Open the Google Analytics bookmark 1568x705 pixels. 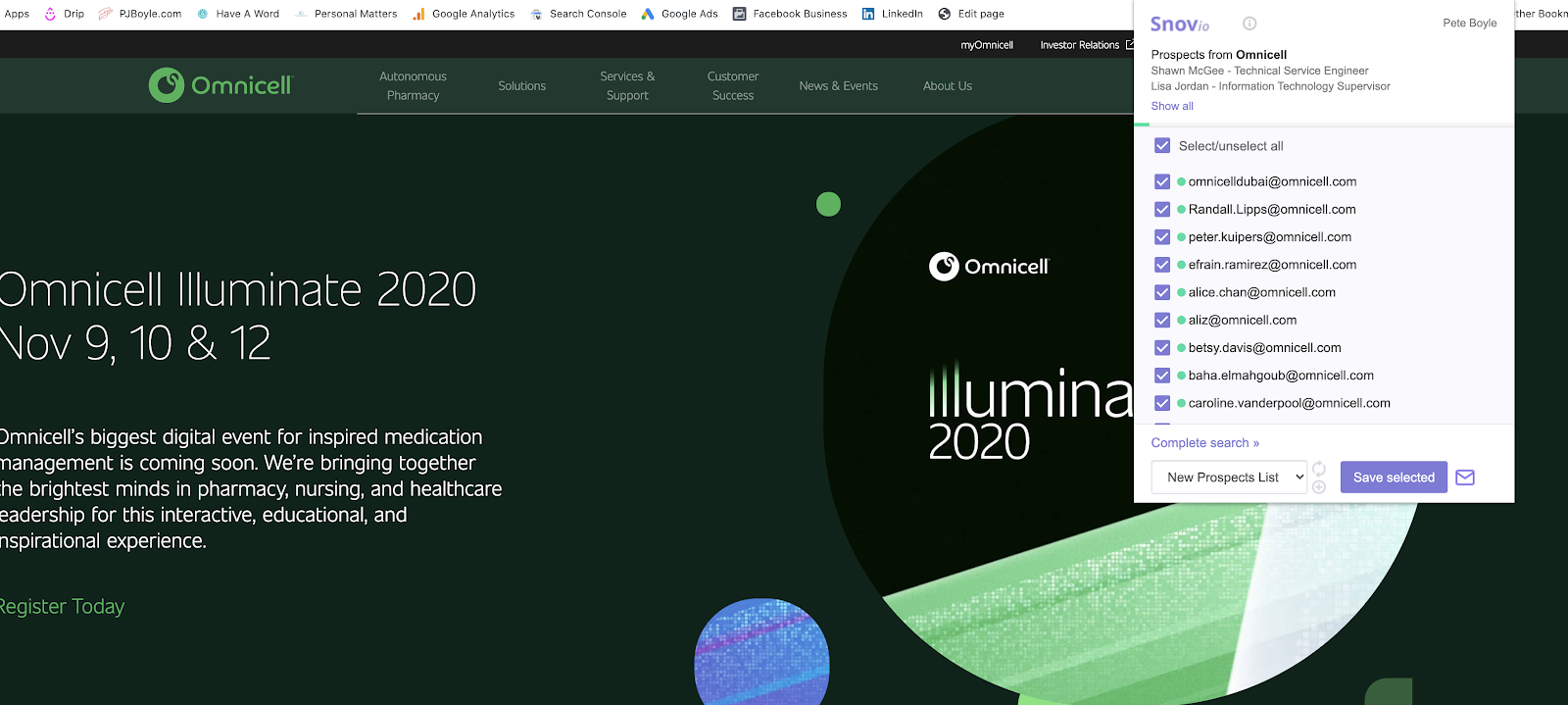click(464, 14)
